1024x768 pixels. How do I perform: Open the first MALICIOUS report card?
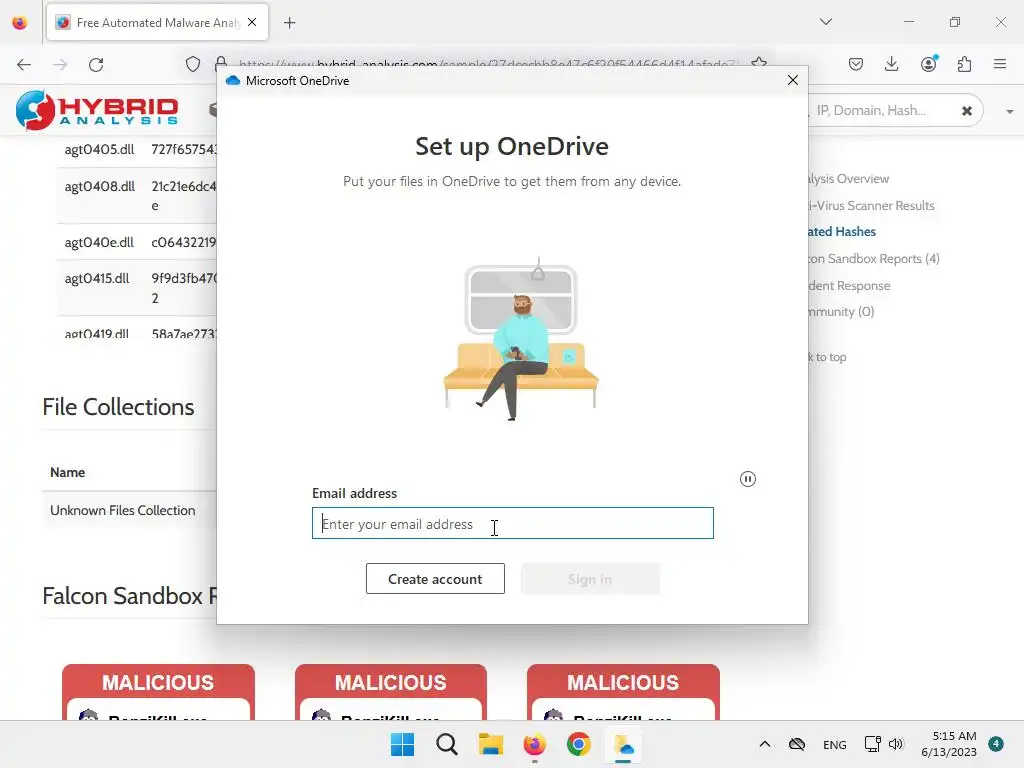pos(158,692)
